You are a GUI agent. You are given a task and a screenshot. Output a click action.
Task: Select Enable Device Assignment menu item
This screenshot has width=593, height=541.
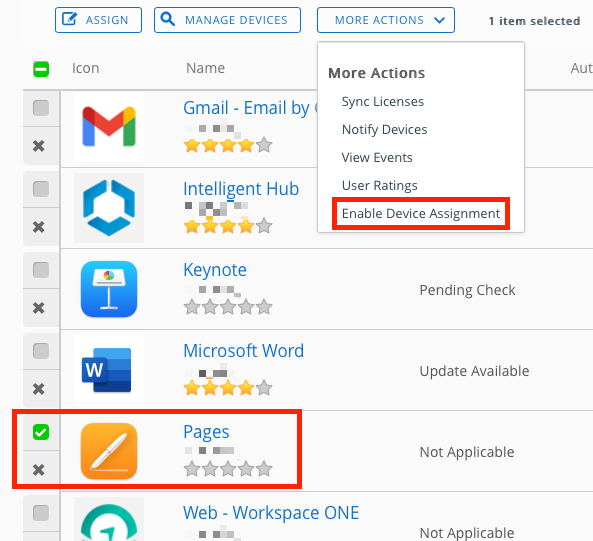[421, 213]
